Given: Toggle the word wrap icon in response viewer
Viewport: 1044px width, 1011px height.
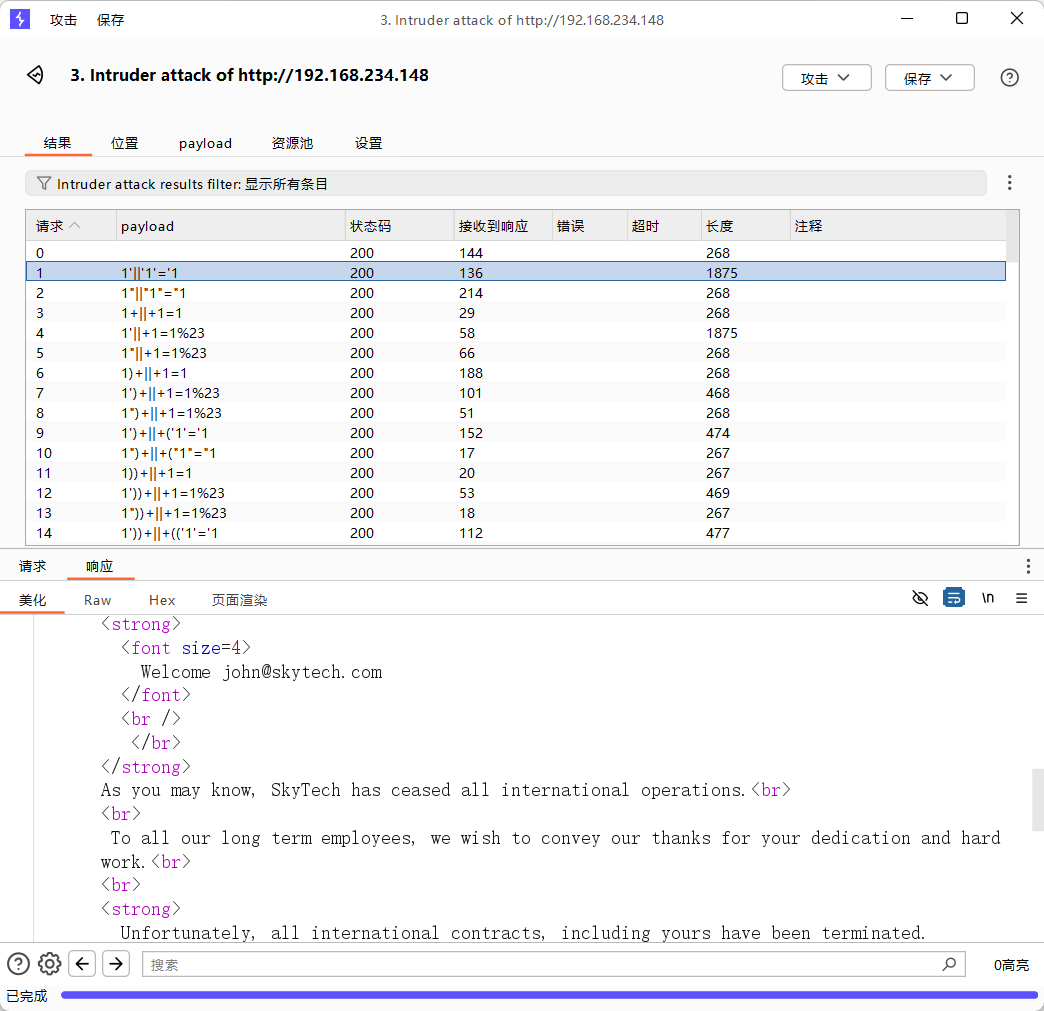Looking at the screenshot, I should pos(953,597).
